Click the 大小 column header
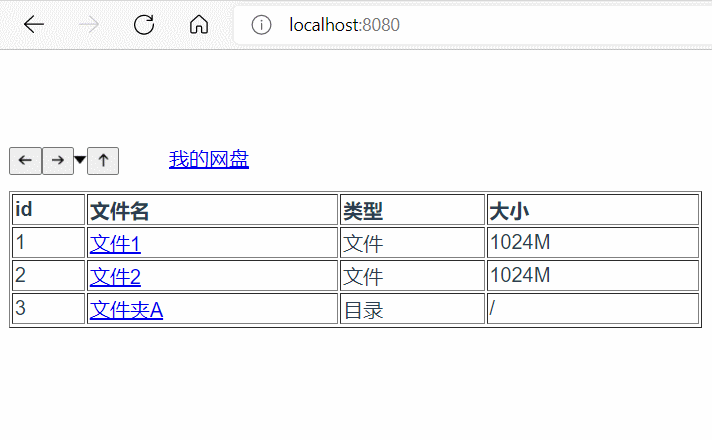This screenshot has height=440, width=712. pos(508,211)
